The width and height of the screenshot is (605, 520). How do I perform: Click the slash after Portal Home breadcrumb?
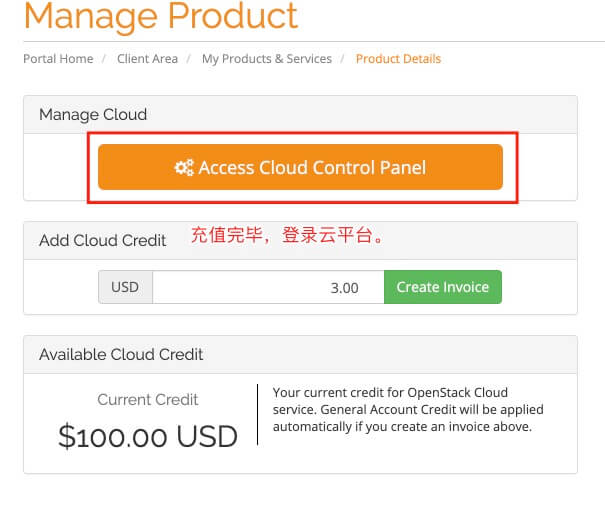(x=104, y=59)
